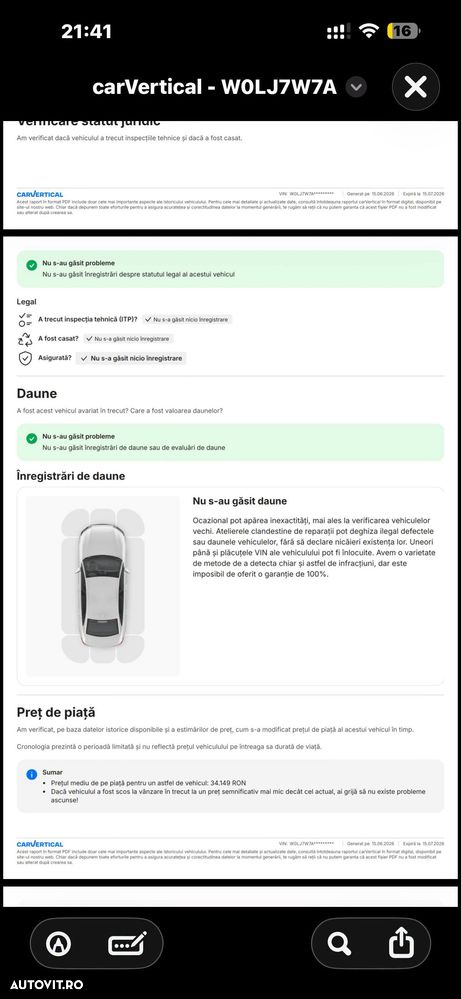Tap the shield icon next to Asigurată
461x999 pixels.
click(x=25, y=358)
